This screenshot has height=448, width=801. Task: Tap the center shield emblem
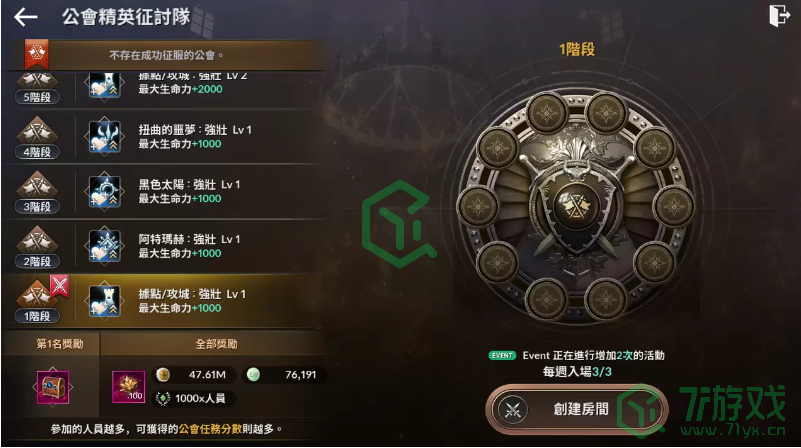(x=576, y=205)
